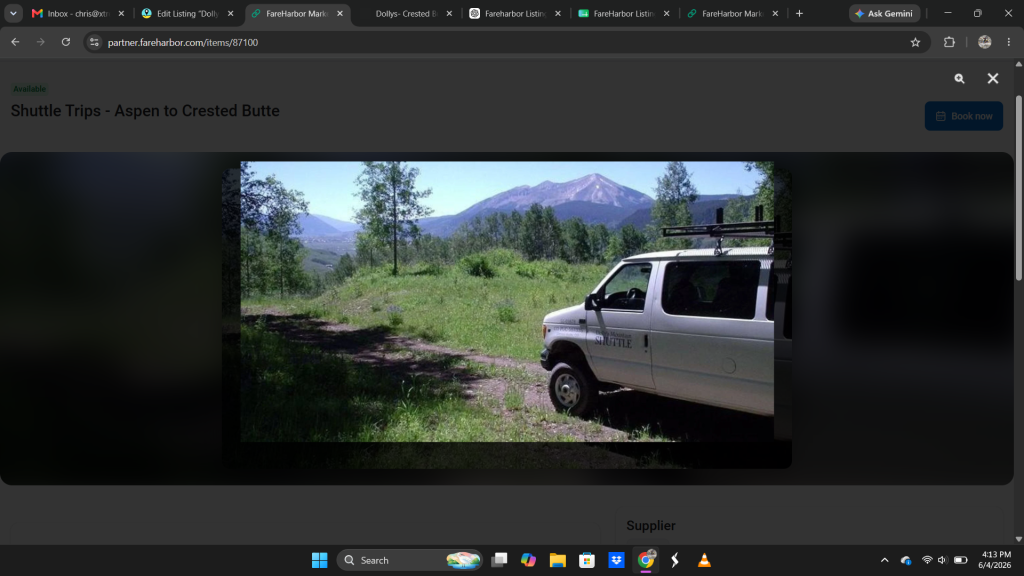Go back to previous page

[15, 42]
